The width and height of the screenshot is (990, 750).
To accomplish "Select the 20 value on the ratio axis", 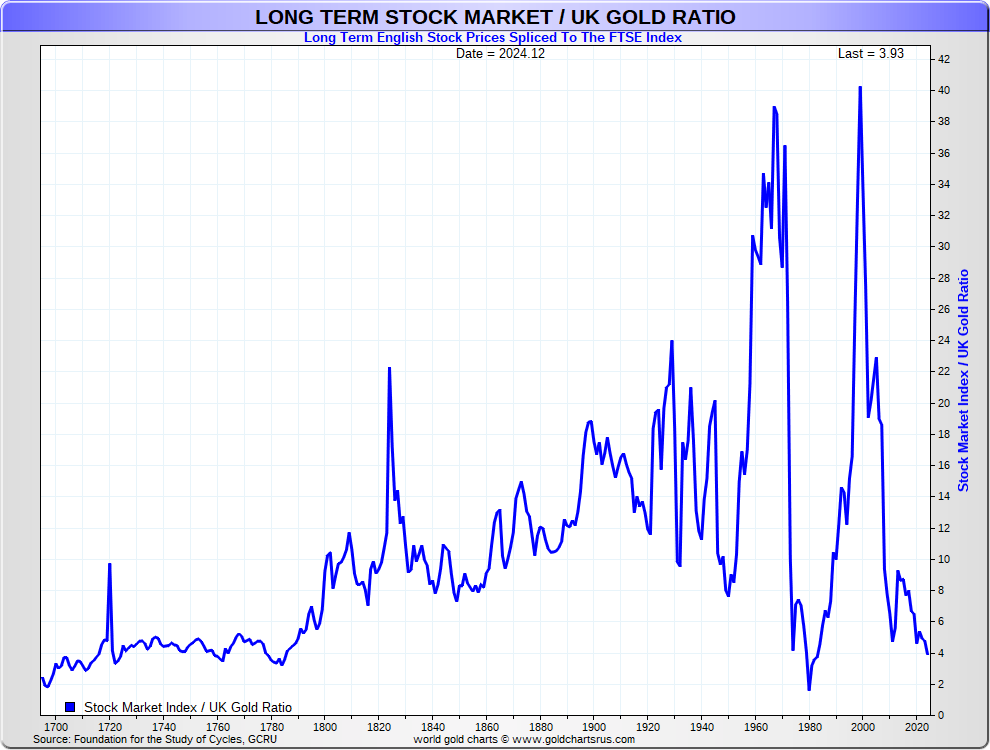I will [x=944, y=403].
